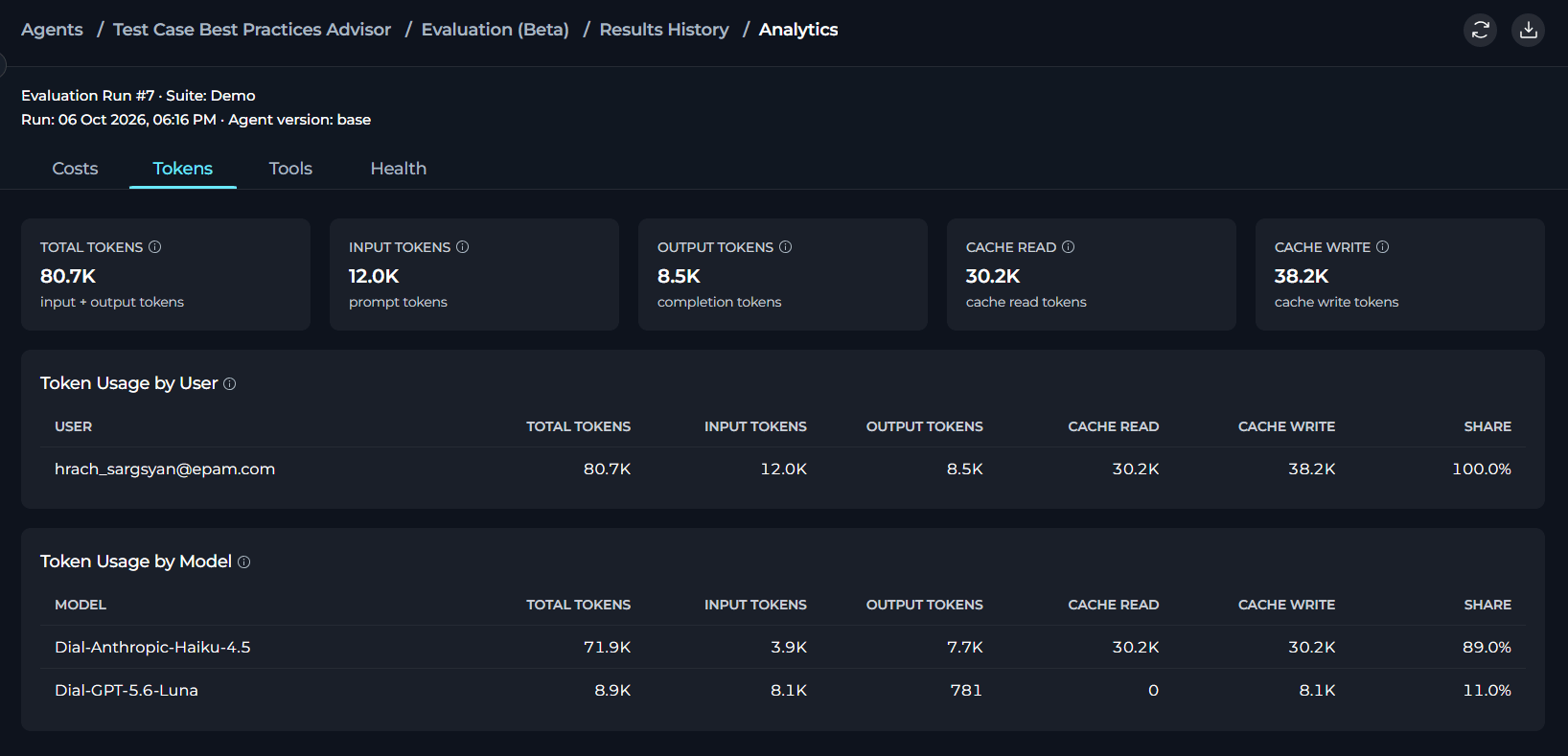This screenshot has width=1568, height=756.
Task: Click the 100.0% share value
Action: pos(1482,469)
